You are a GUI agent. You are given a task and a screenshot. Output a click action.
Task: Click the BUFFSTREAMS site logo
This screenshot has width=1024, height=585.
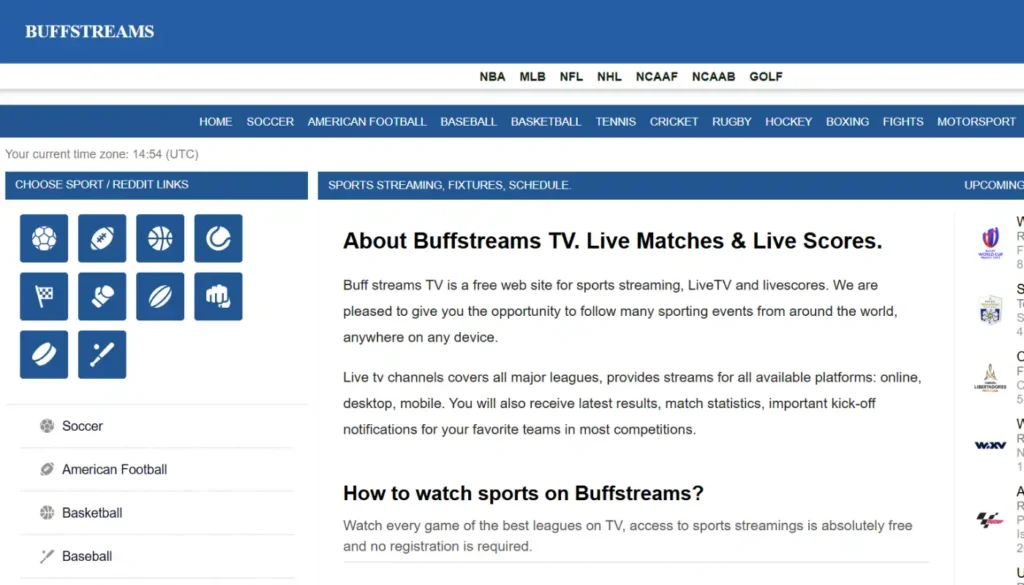tap(89, 31)
